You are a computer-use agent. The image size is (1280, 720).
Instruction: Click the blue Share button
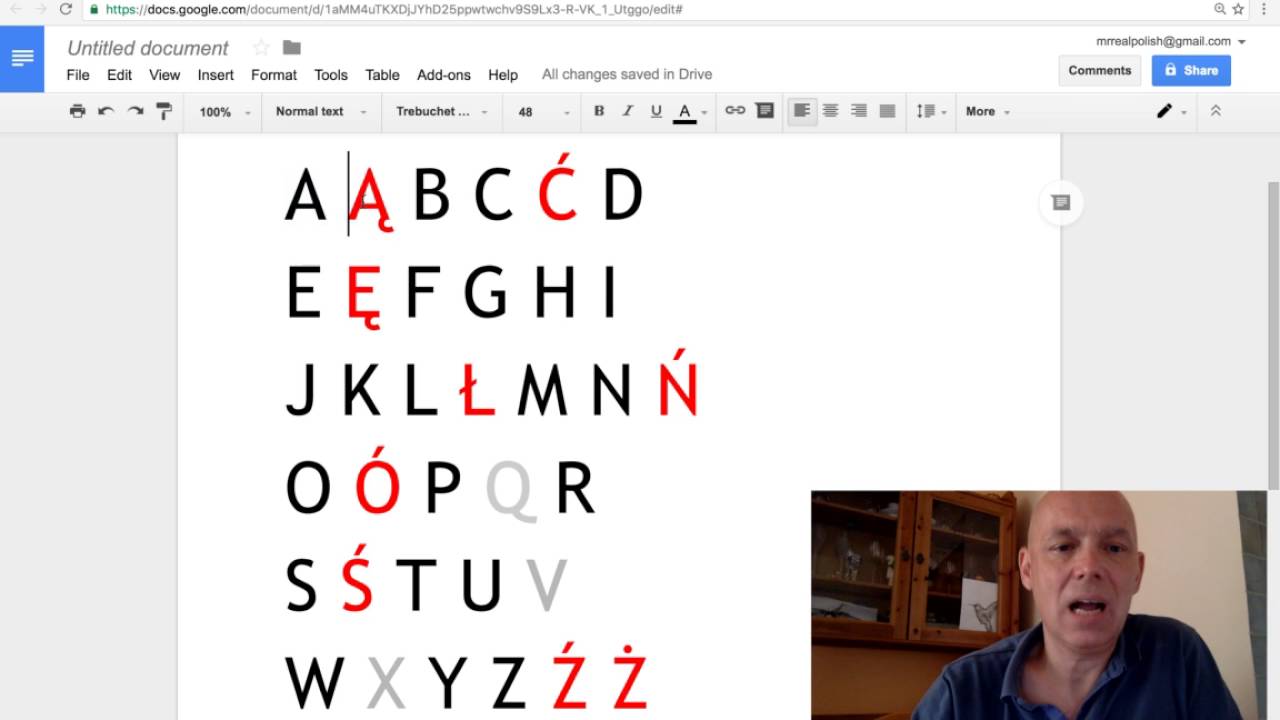tap(1191, 71)
